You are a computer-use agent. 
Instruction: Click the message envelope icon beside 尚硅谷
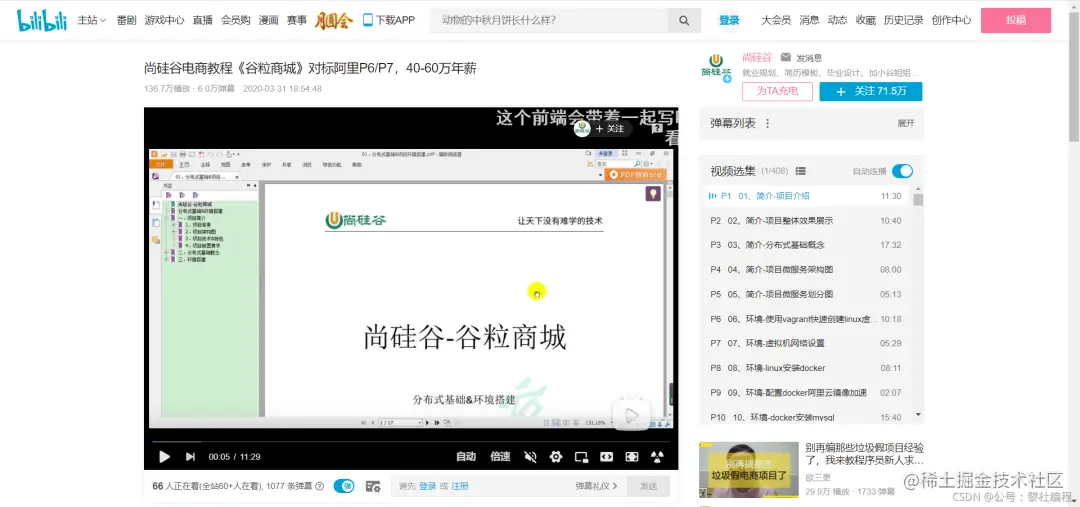point(786,57)
